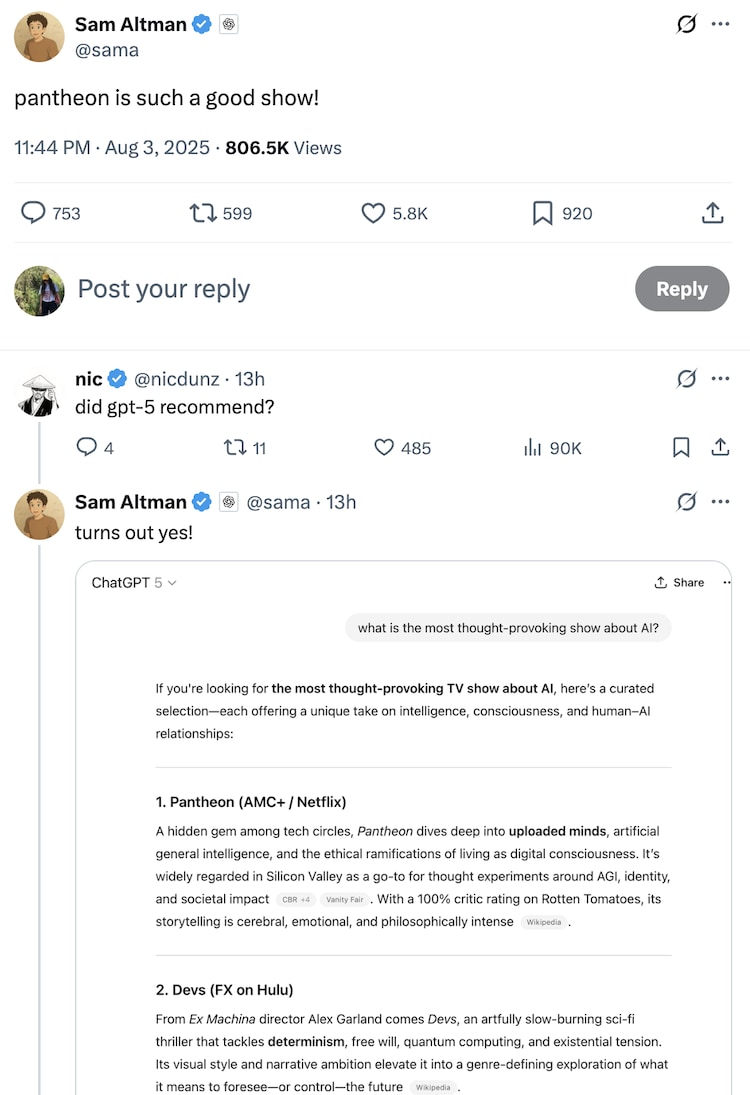The height and width of the screenshot is (1095, 750).
Task: Like Sam Altman's main post
Action: pos(373,212)
